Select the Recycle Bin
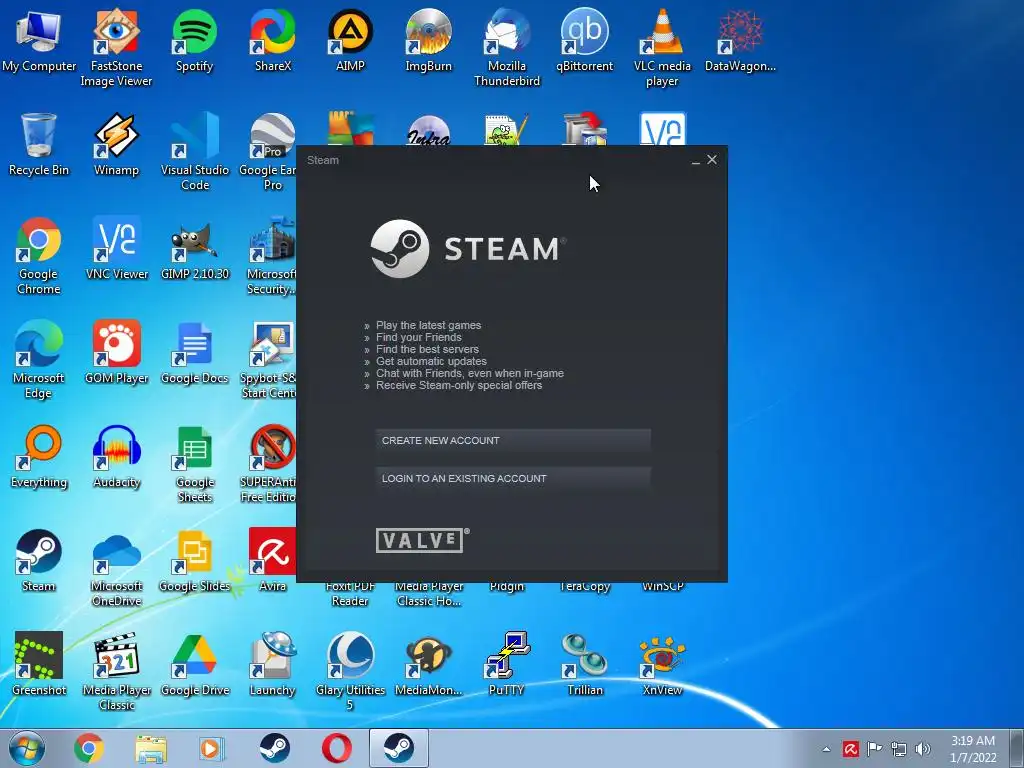Image resolution: width=1024 pixels, height=768 pixels. [x=39, y=144]
